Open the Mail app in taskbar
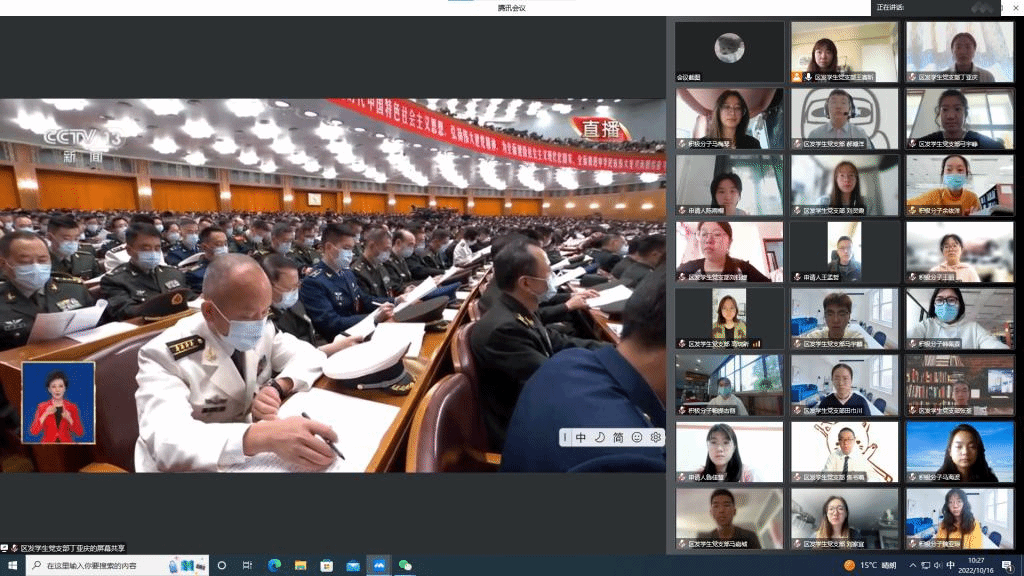 coord(353,565)
